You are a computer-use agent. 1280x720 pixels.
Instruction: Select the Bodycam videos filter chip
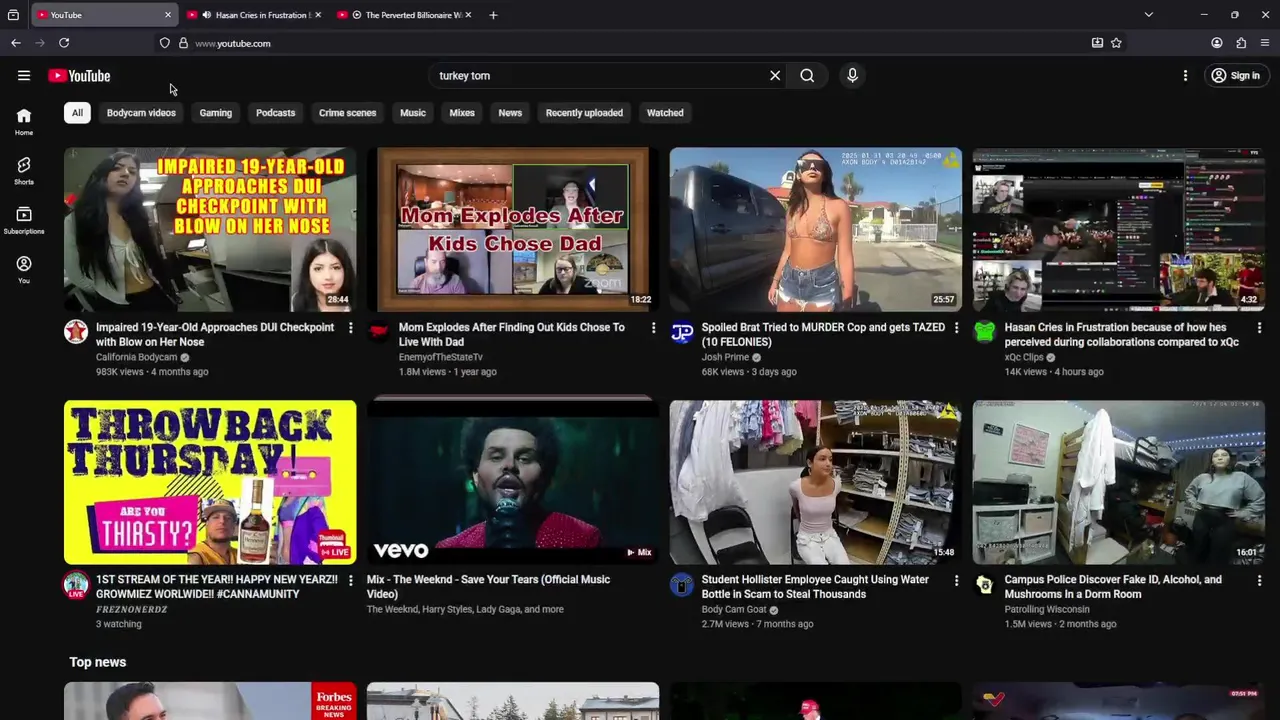141,113
